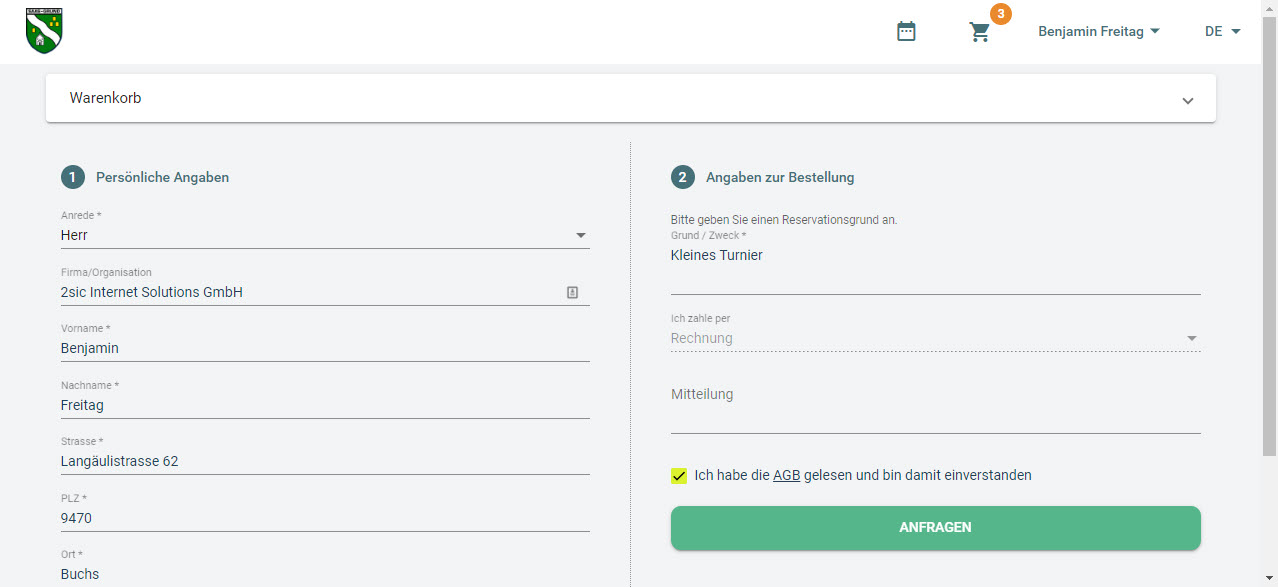Viewport: 1278px width, 587px height.
Task: Open the AGB terms link
Action: (x=786, y=476)
